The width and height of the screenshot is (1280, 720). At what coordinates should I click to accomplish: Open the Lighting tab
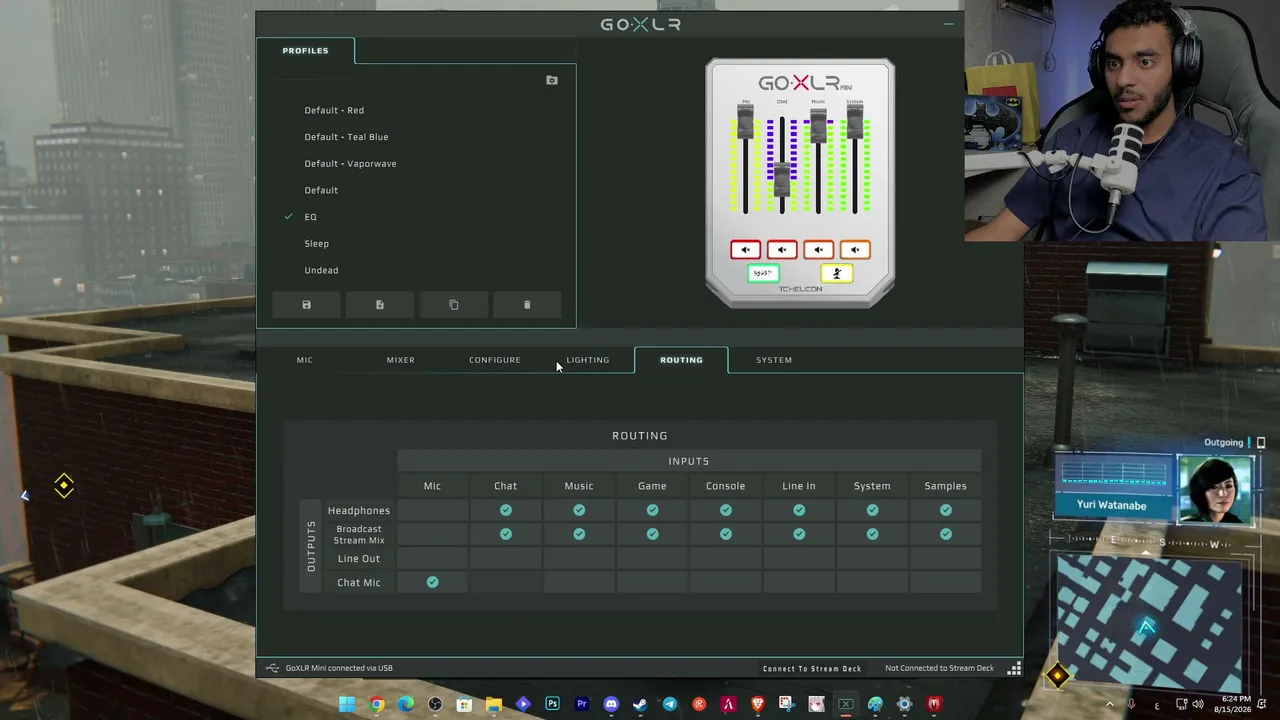pos(588,360)
